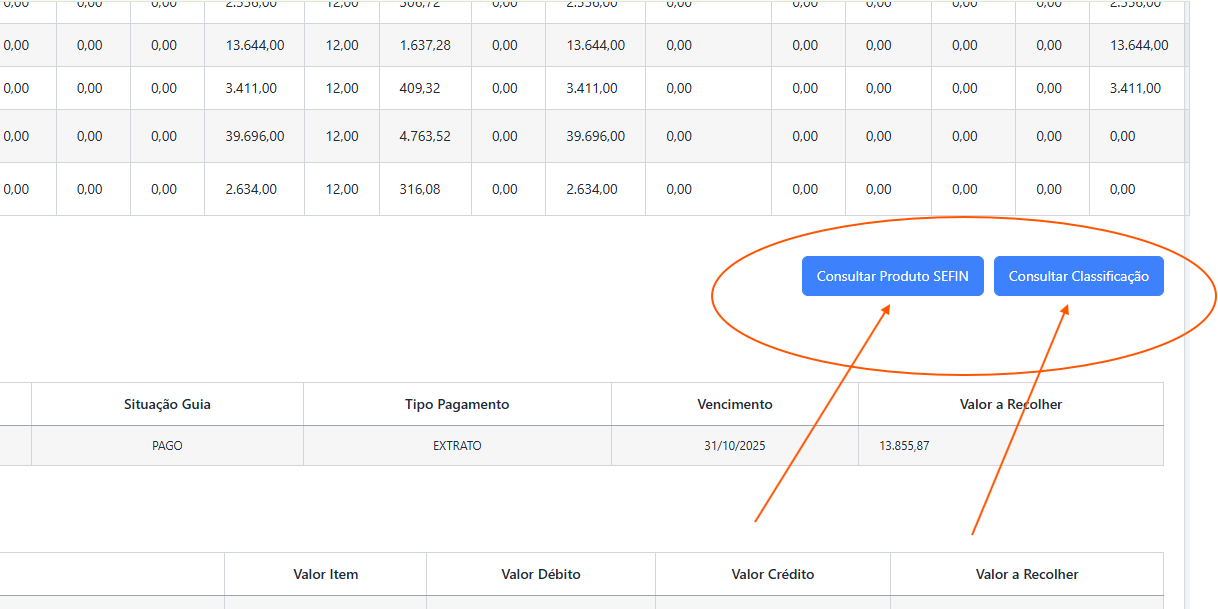Select the Valor Item column header
Image resolution: width=1218 pixels, height=609 pixels.
click(325, 574)
